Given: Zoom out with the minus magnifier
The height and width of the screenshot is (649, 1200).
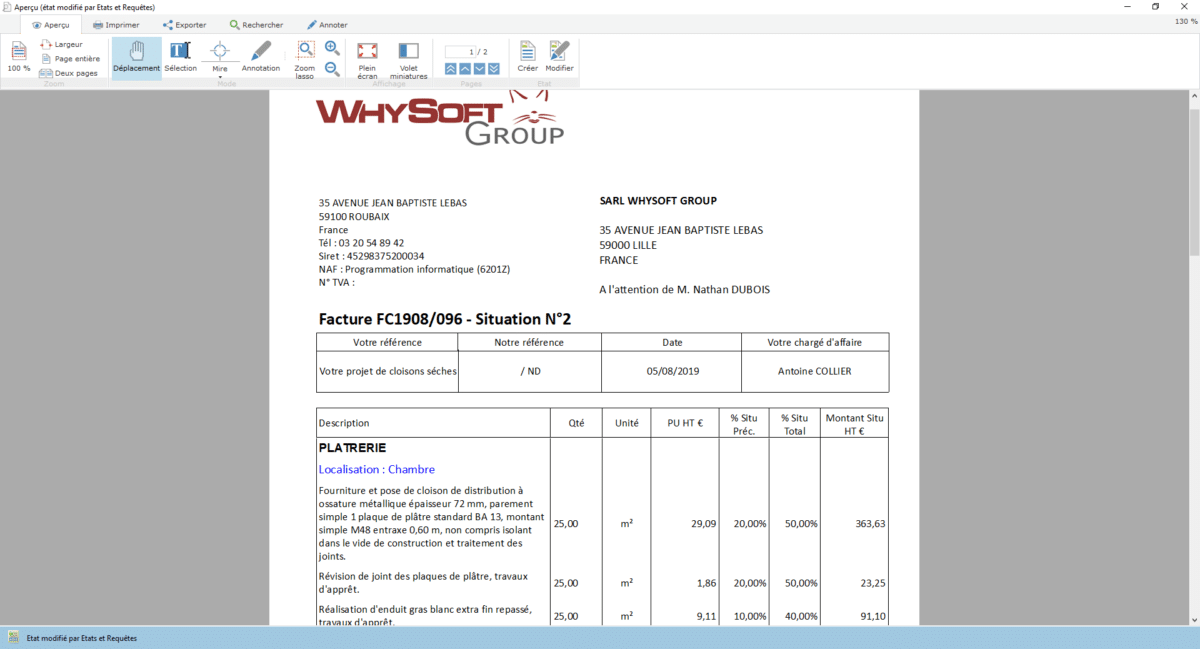Looking at the screenshot, I should click(333, 69).
